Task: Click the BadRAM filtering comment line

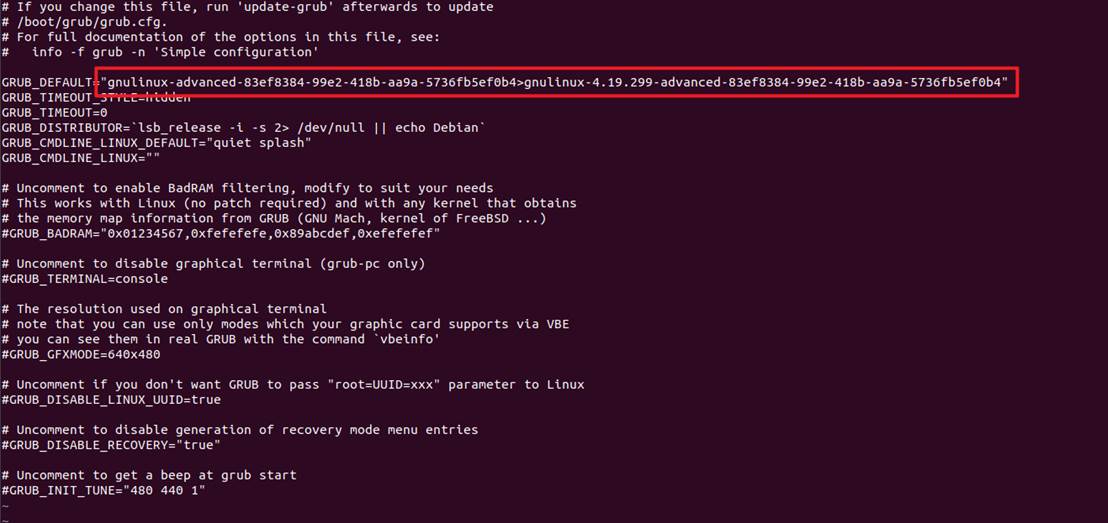Action: coord(247,188)
